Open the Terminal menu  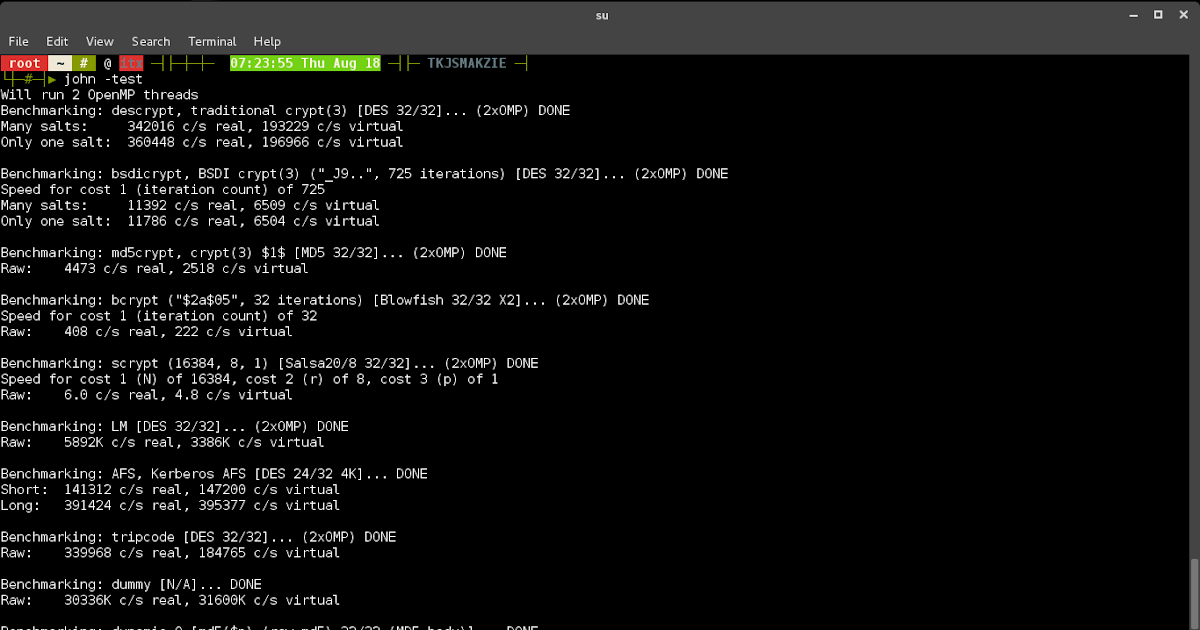212,41
